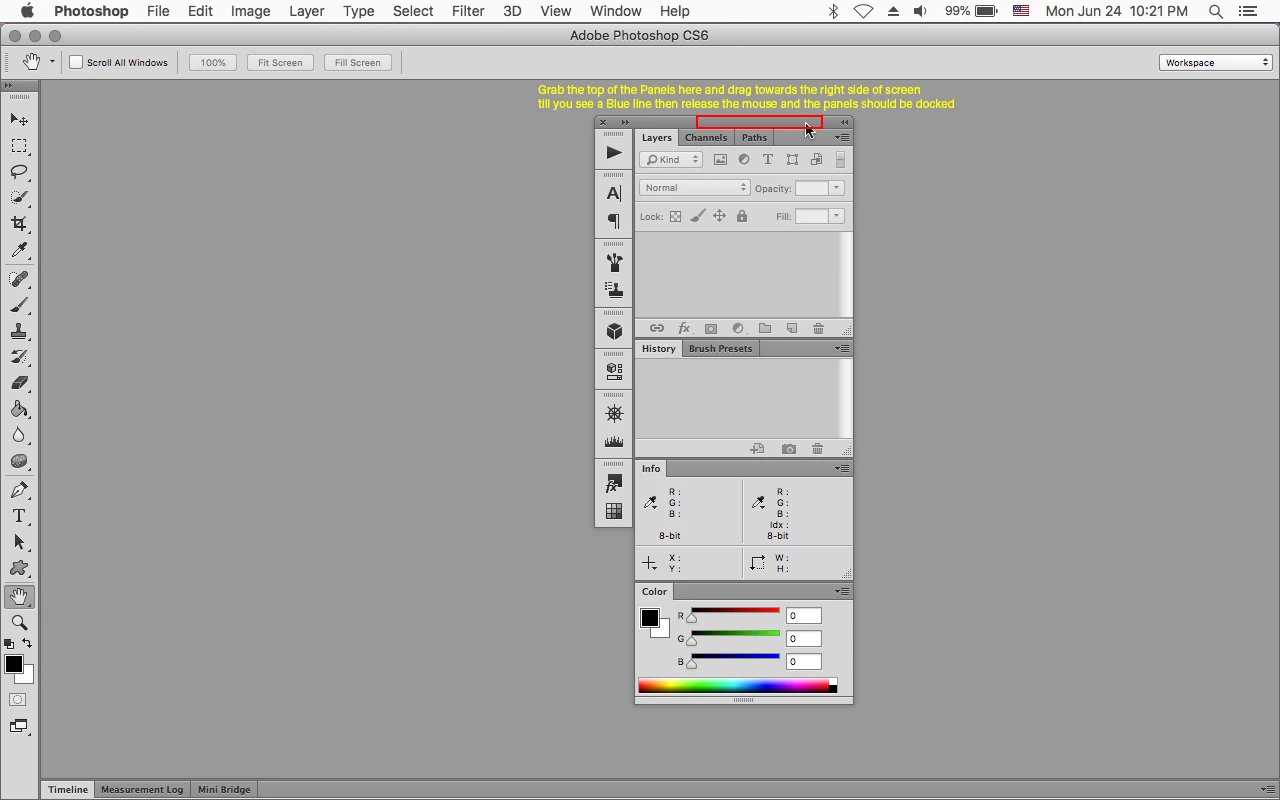Viewport: 1280px width, 800px height.
Task: Open the Workspace dropdown
Action: (1216, 62)
